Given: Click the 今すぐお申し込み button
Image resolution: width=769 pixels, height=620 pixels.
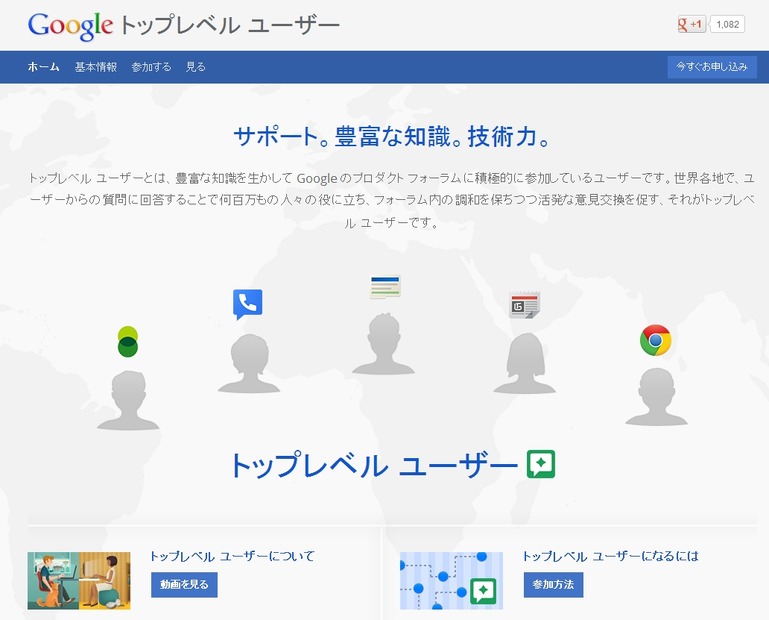Looking at the screenshot, I should 712,67.
